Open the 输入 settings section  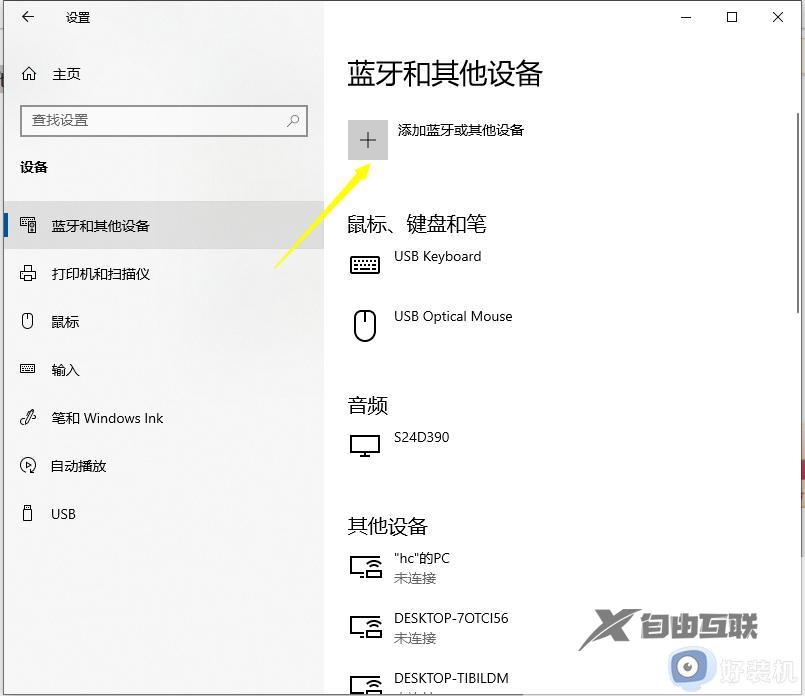66,370
